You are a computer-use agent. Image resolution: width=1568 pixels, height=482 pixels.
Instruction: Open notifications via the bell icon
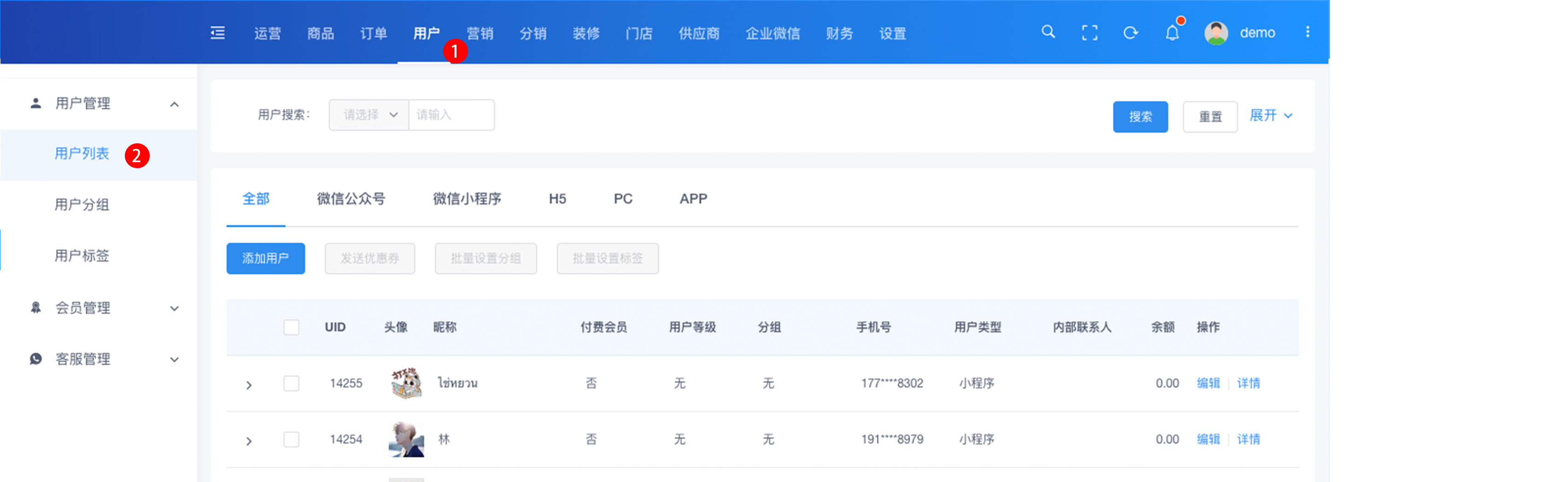click(1172, 33)
